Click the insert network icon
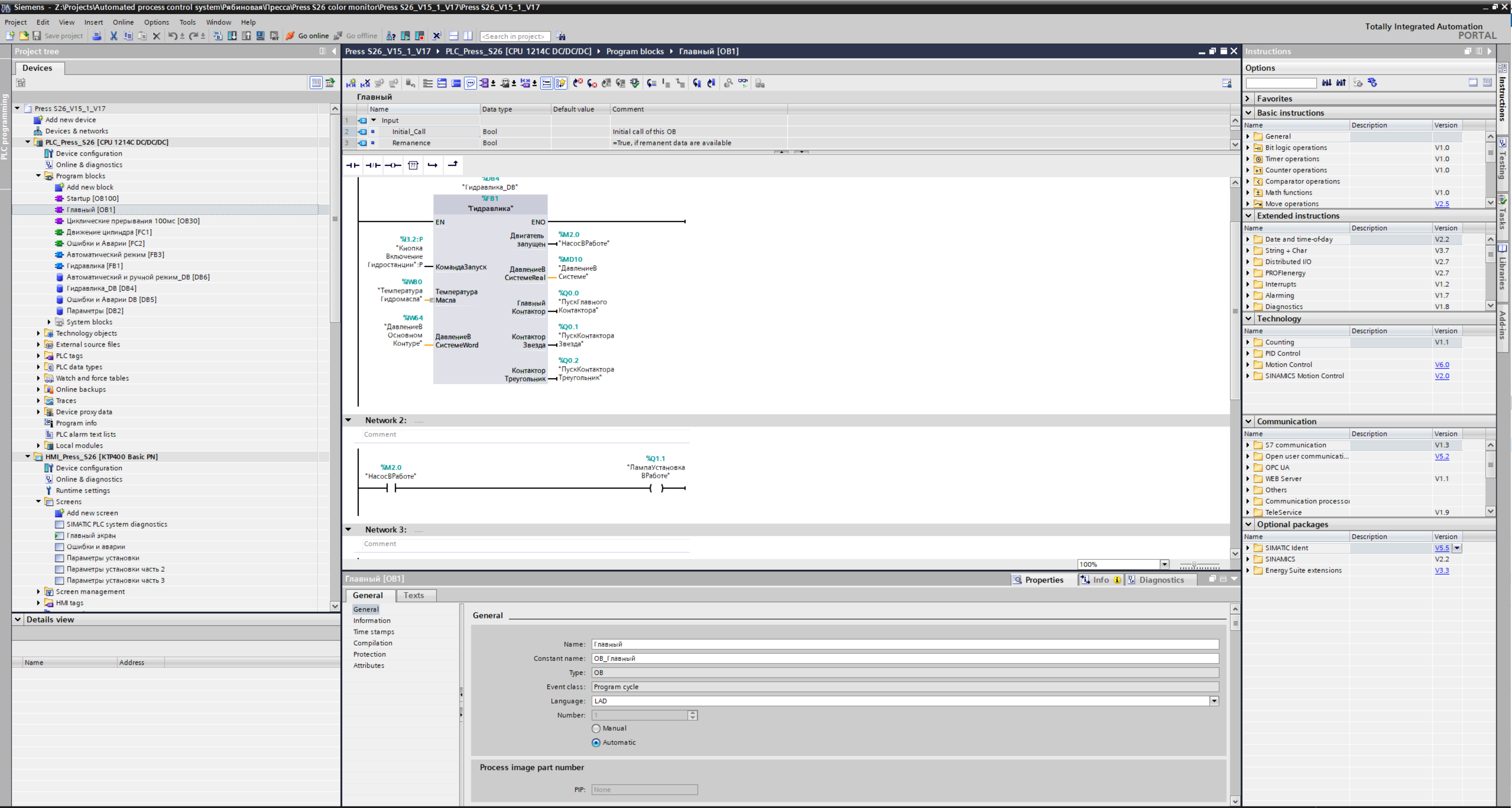 point(351,84)
